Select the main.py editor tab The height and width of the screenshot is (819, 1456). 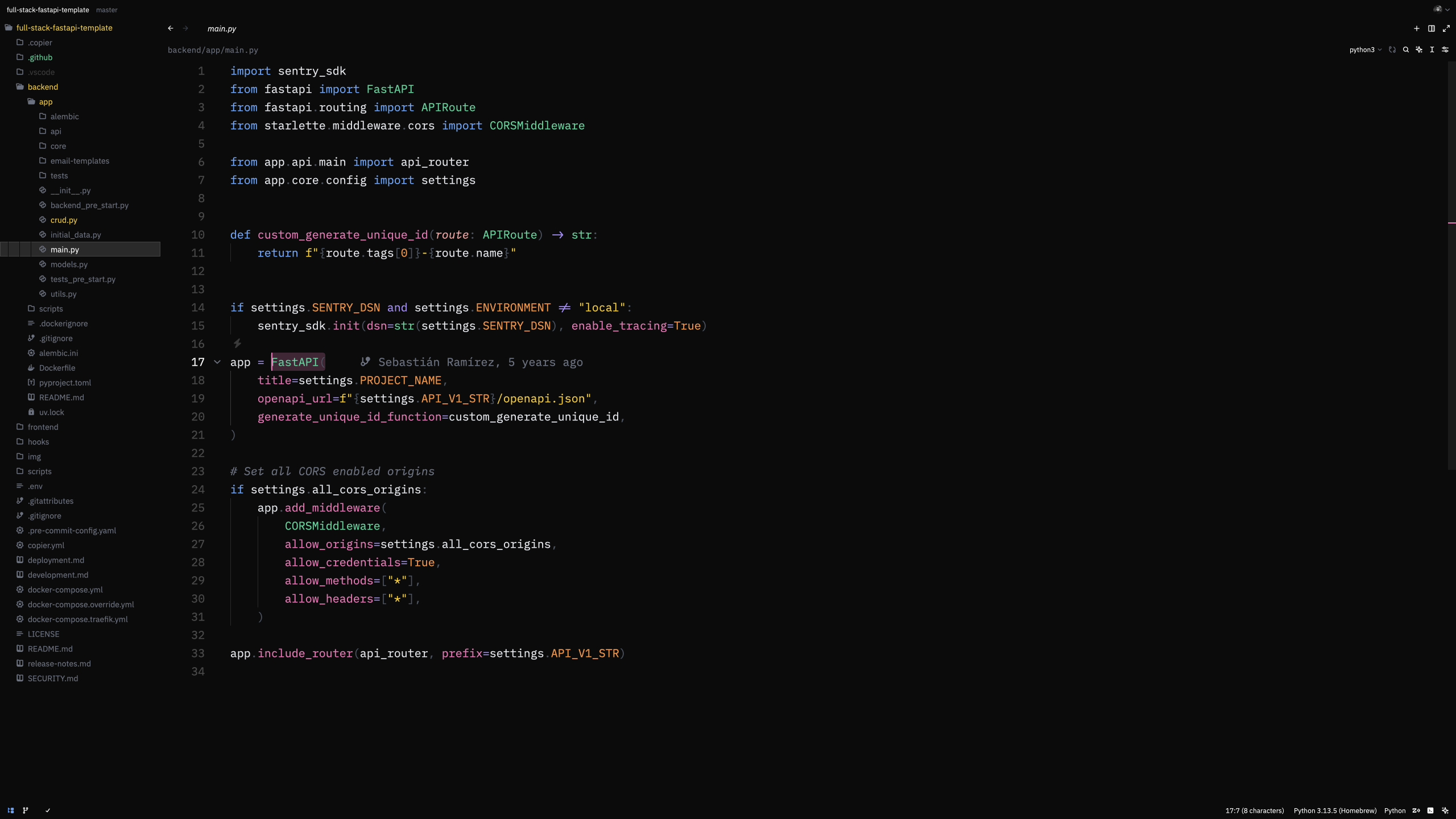click(x=222, y=28)
